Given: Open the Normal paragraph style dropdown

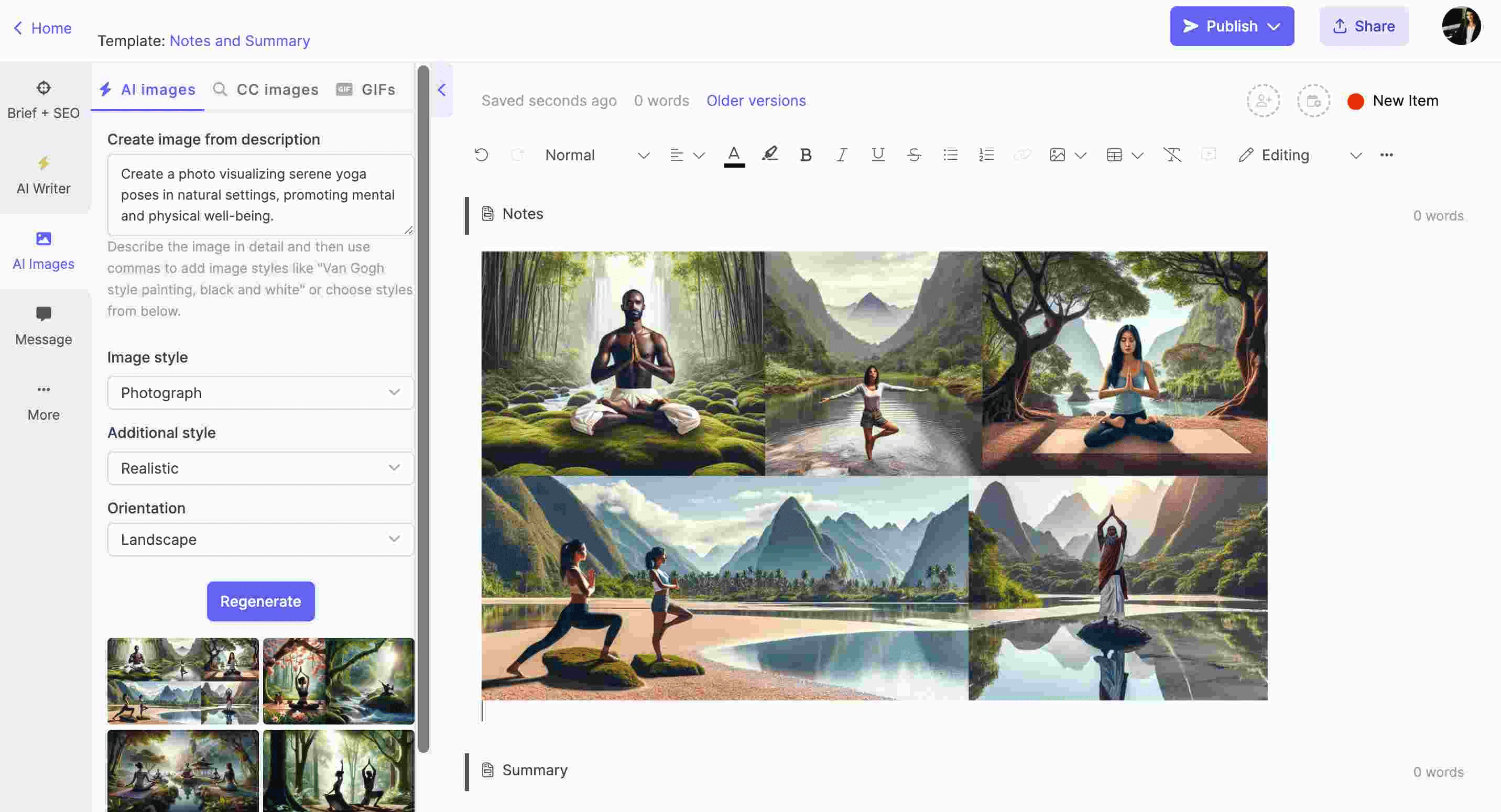Looking at the screenshot, I should [596, 155].
